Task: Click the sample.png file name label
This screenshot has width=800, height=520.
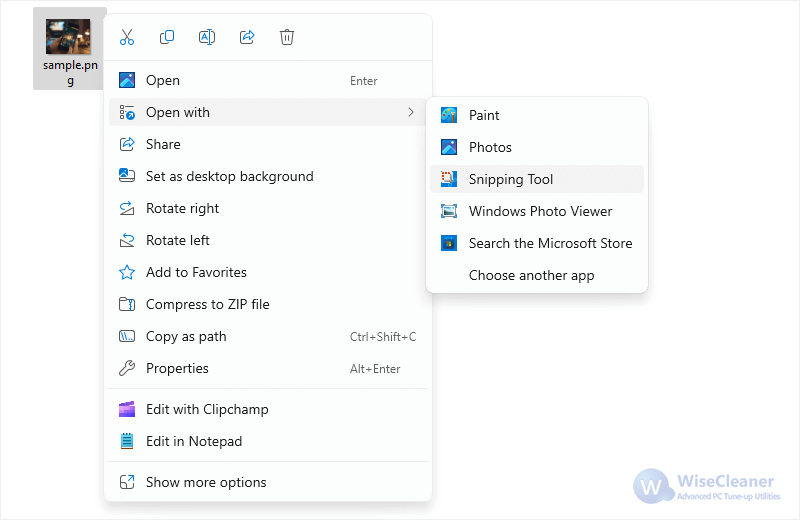Action: coord(70,72)
